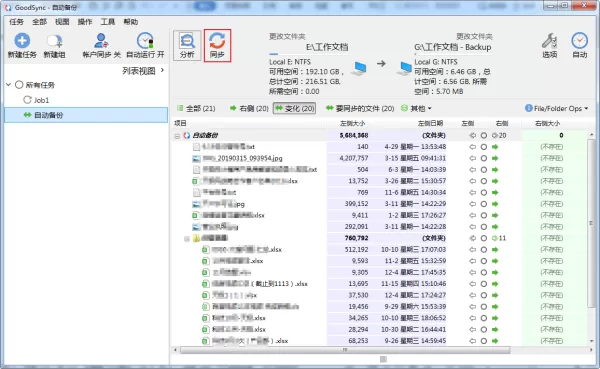Image resolution: width=600 pixels, height=369 pixels.
Task: Open the 全部 menu
Action: click(x=39, y=22)
